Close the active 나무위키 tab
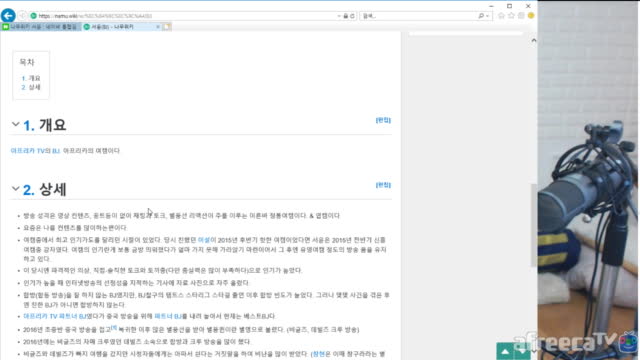 [x=158, y=27]
